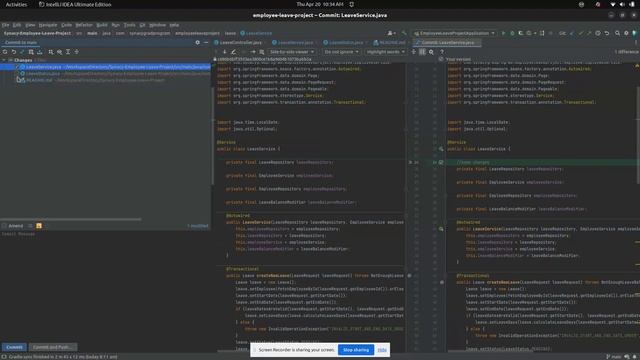Click the Commit button

14,347
